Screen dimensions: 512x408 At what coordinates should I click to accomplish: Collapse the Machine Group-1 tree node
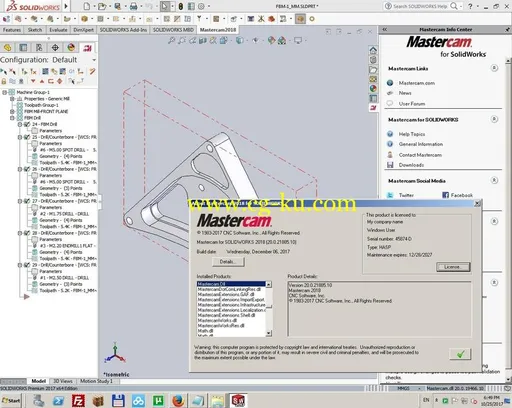click(x=4, y=92)
